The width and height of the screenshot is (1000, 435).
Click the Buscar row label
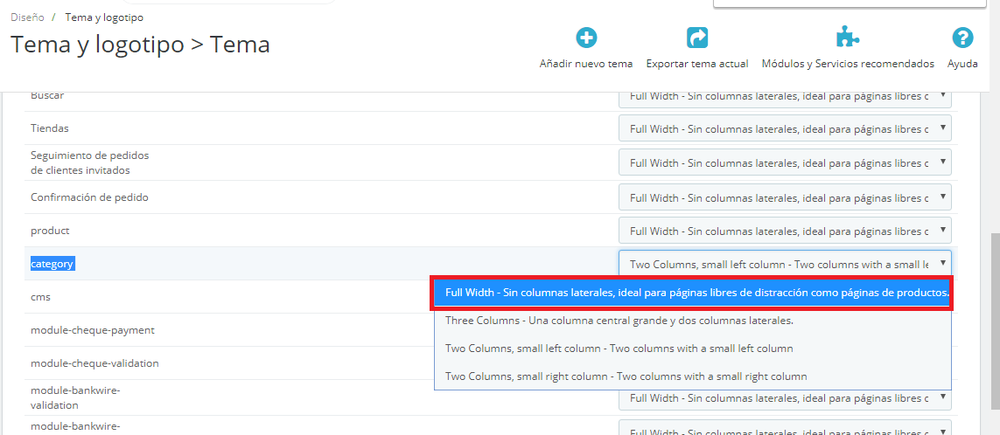[47, 96]
